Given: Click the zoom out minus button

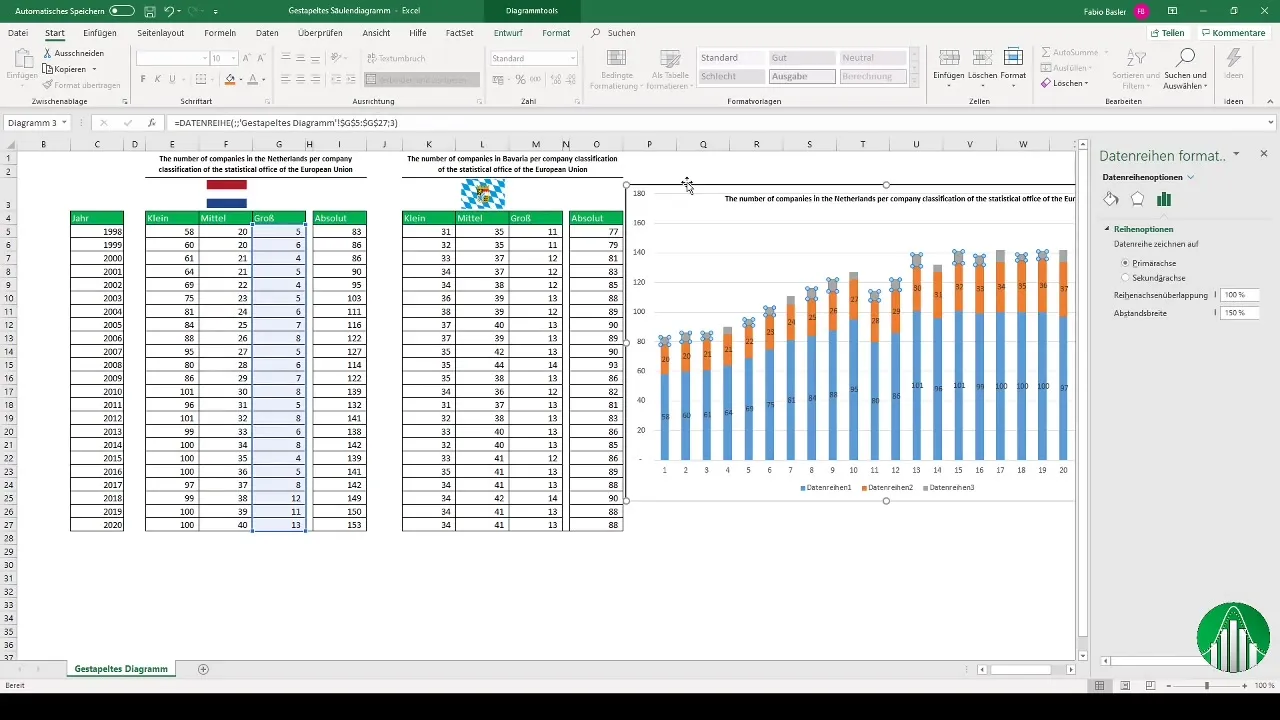Looking at the screenshot, I should (1169, 685).
